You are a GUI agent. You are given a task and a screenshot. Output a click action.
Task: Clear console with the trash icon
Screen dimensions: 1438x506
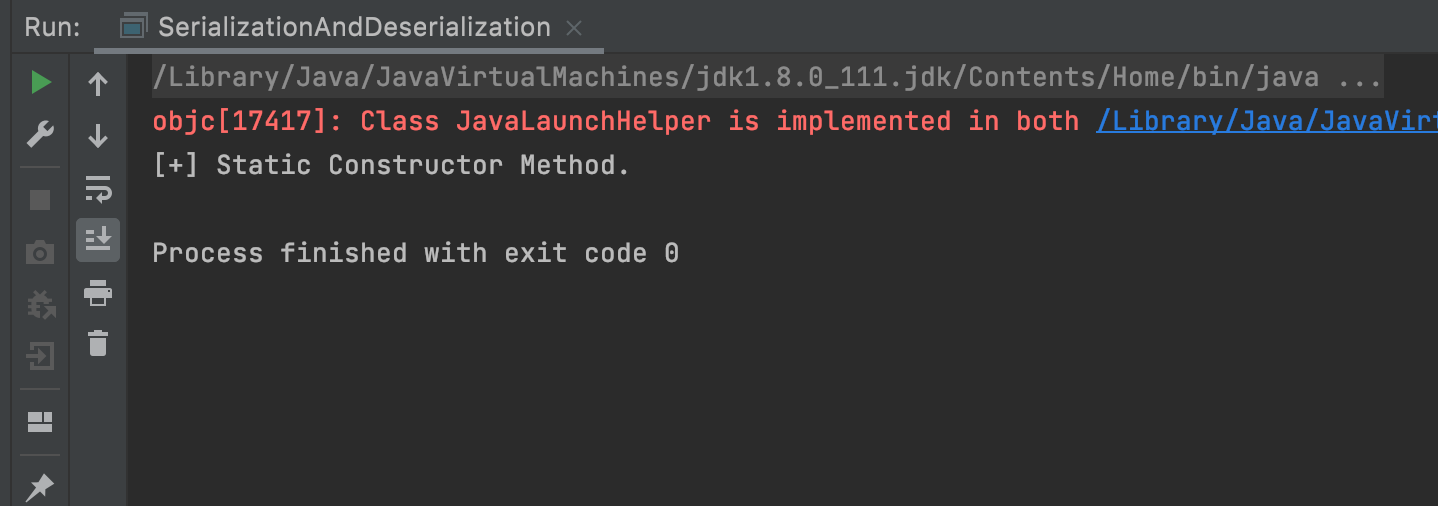(x=98, y=343)
